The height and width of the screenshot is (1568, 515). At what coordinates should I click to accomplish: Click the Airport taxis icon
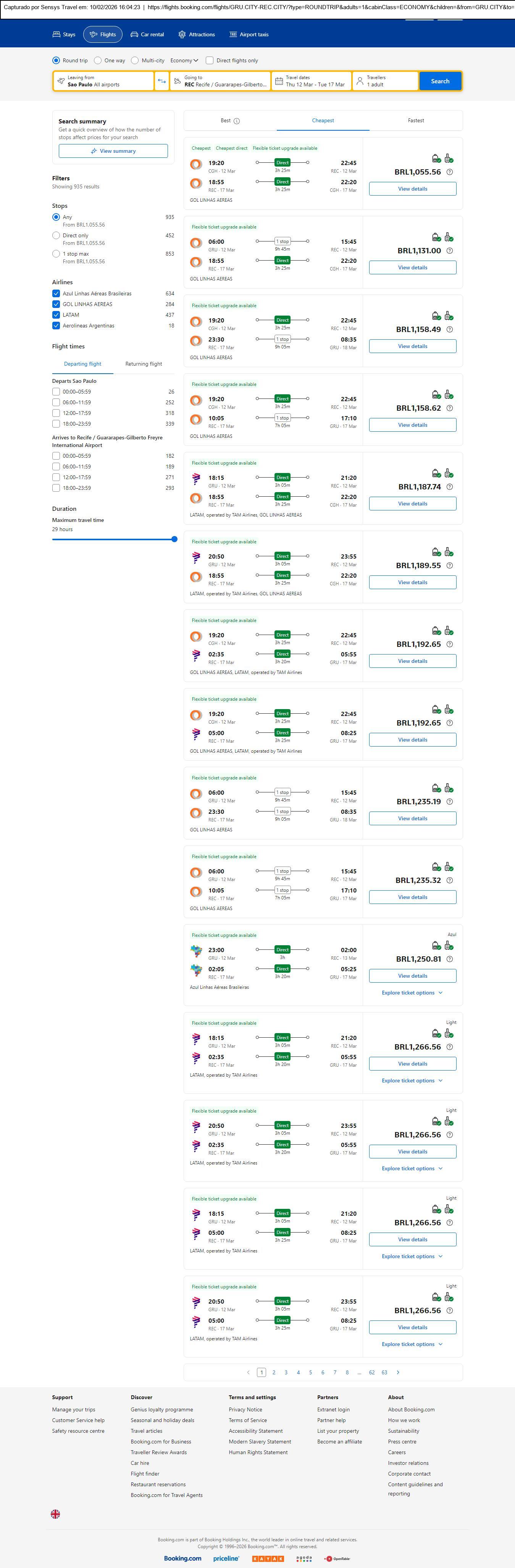(x=233, y=35)
